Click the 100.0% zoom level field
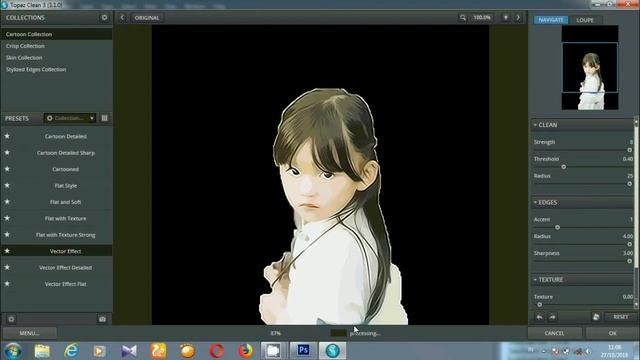This screenshot has height=360, width=640. [482, 18]
